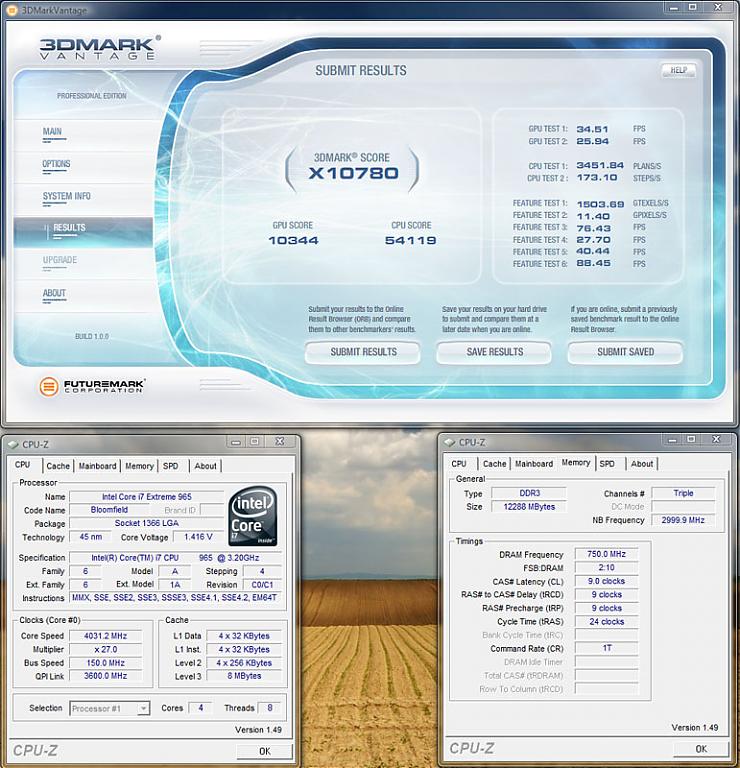Open the ABOUT page in 3DMark
Viewport: 740px width, 768px height.
[54, 293]
